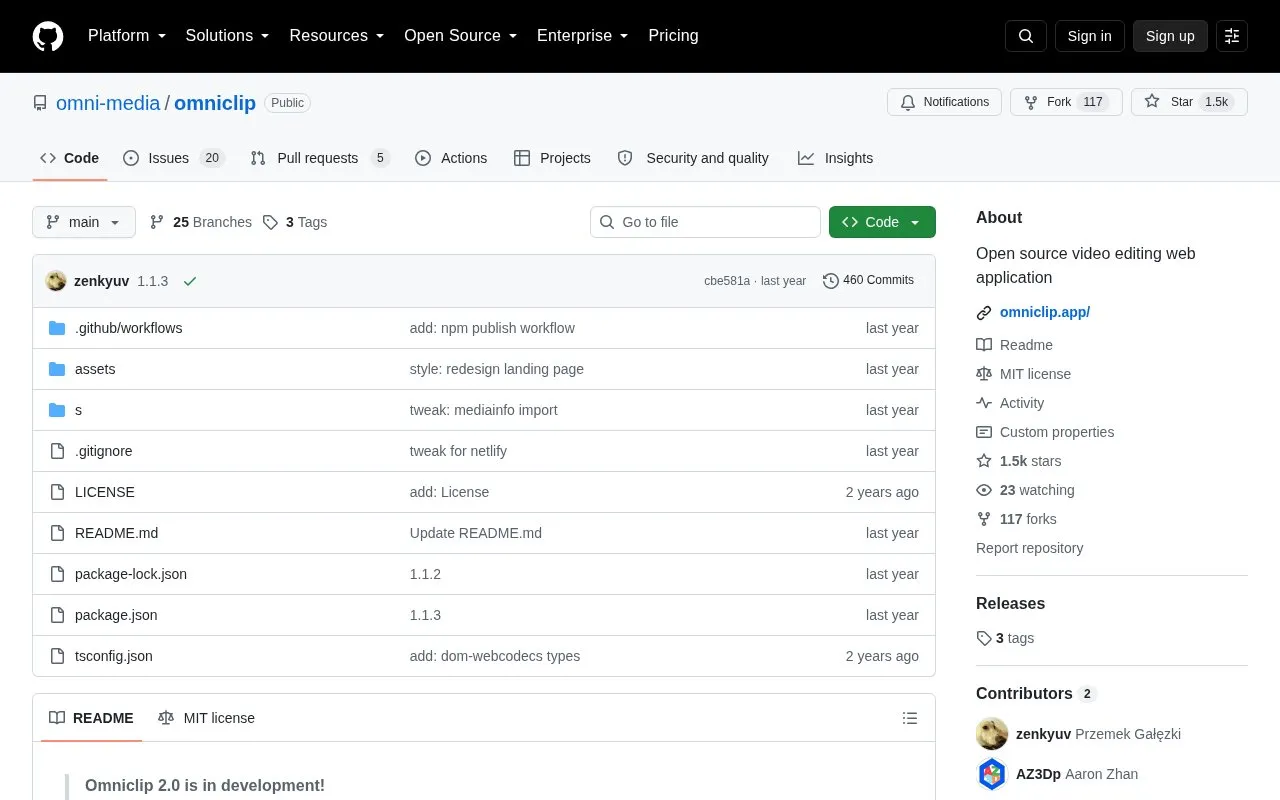Open the s folder
The image size is (1280, 800).
pyautogui.click(x=78, y=410)
